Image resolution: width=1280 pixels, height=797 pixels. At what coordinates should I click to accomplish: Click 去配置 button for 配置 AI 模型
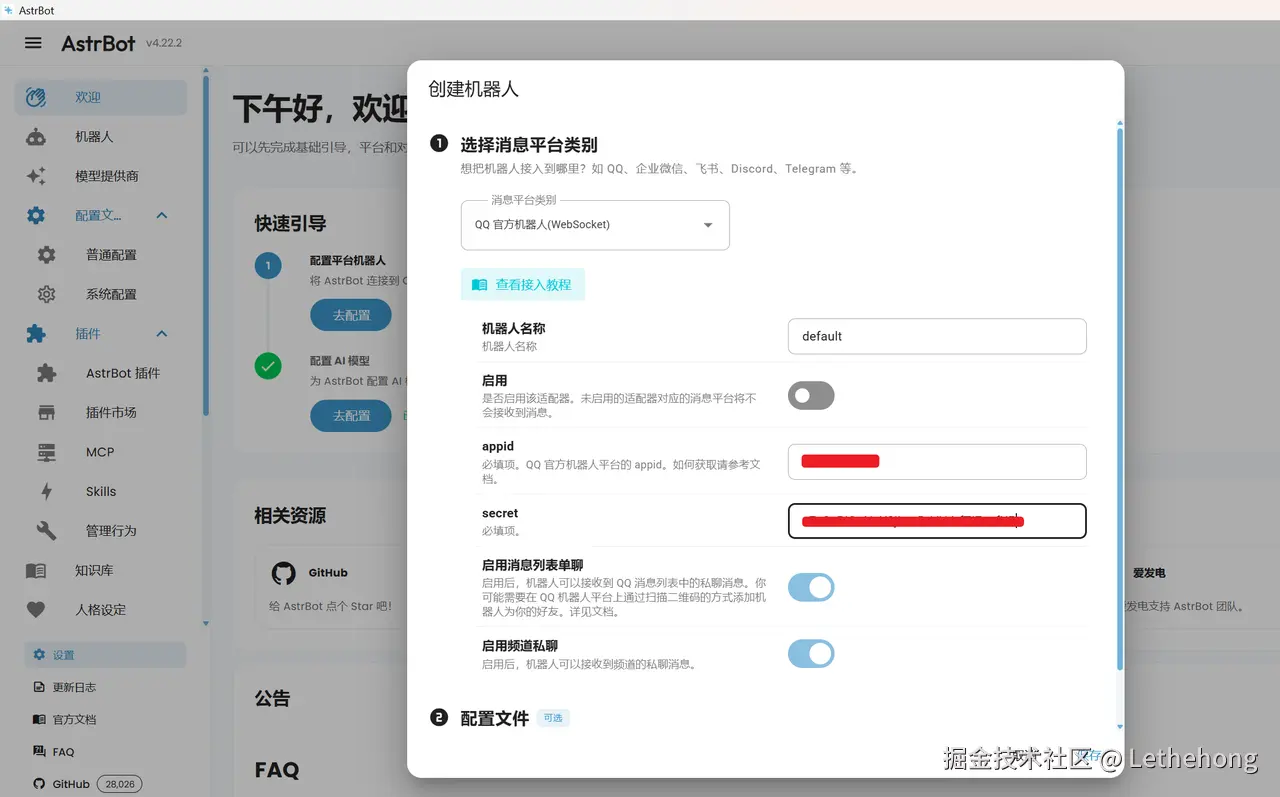[351, 416]
